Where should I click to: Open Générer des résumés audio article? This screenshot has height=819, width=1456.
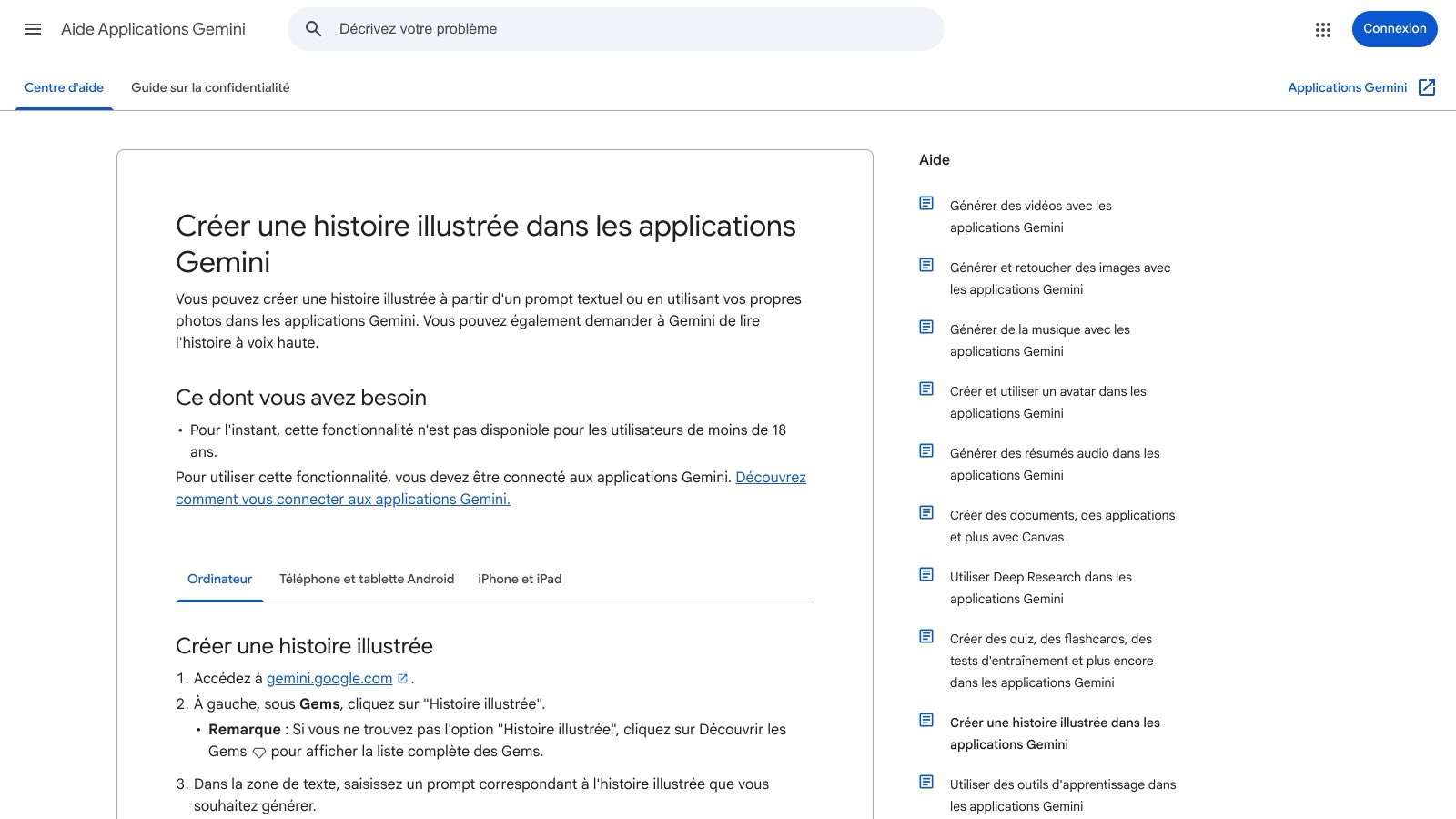click(1055, 464)
